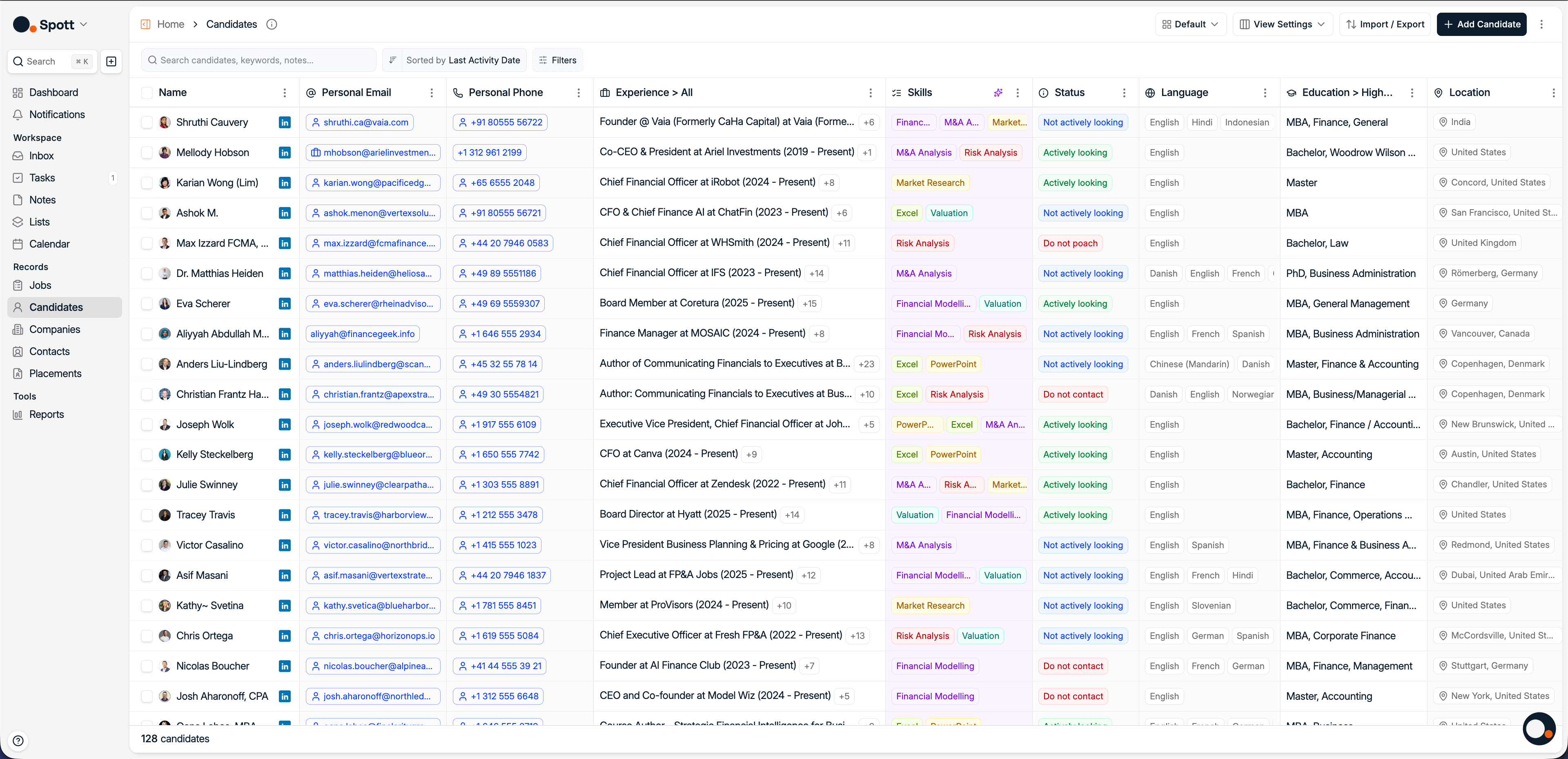The width and height of the screenshot is (1568, 759).
Task: Open the Default view dropdown
Action: pos(1190,24)
